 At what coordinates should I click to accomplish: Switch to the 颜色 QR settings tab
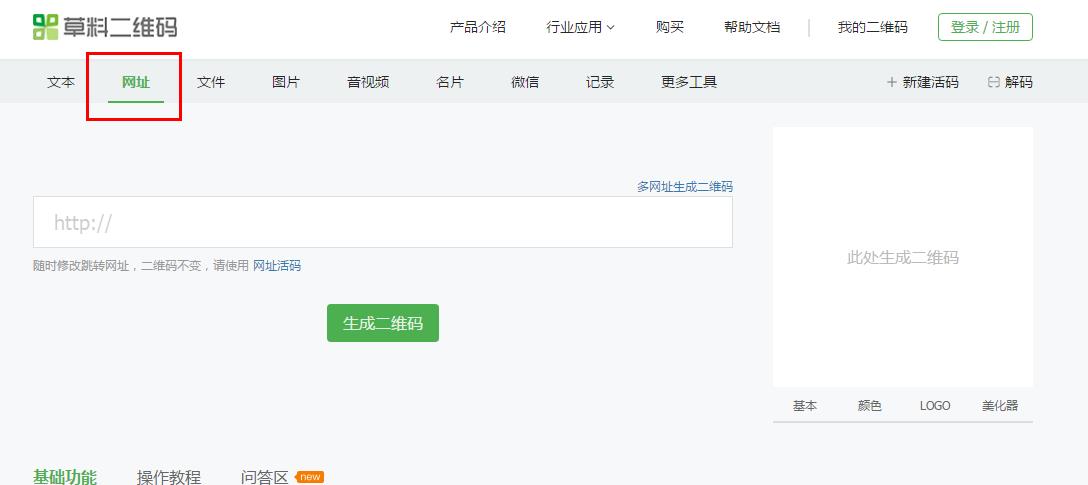click(869, 406)
